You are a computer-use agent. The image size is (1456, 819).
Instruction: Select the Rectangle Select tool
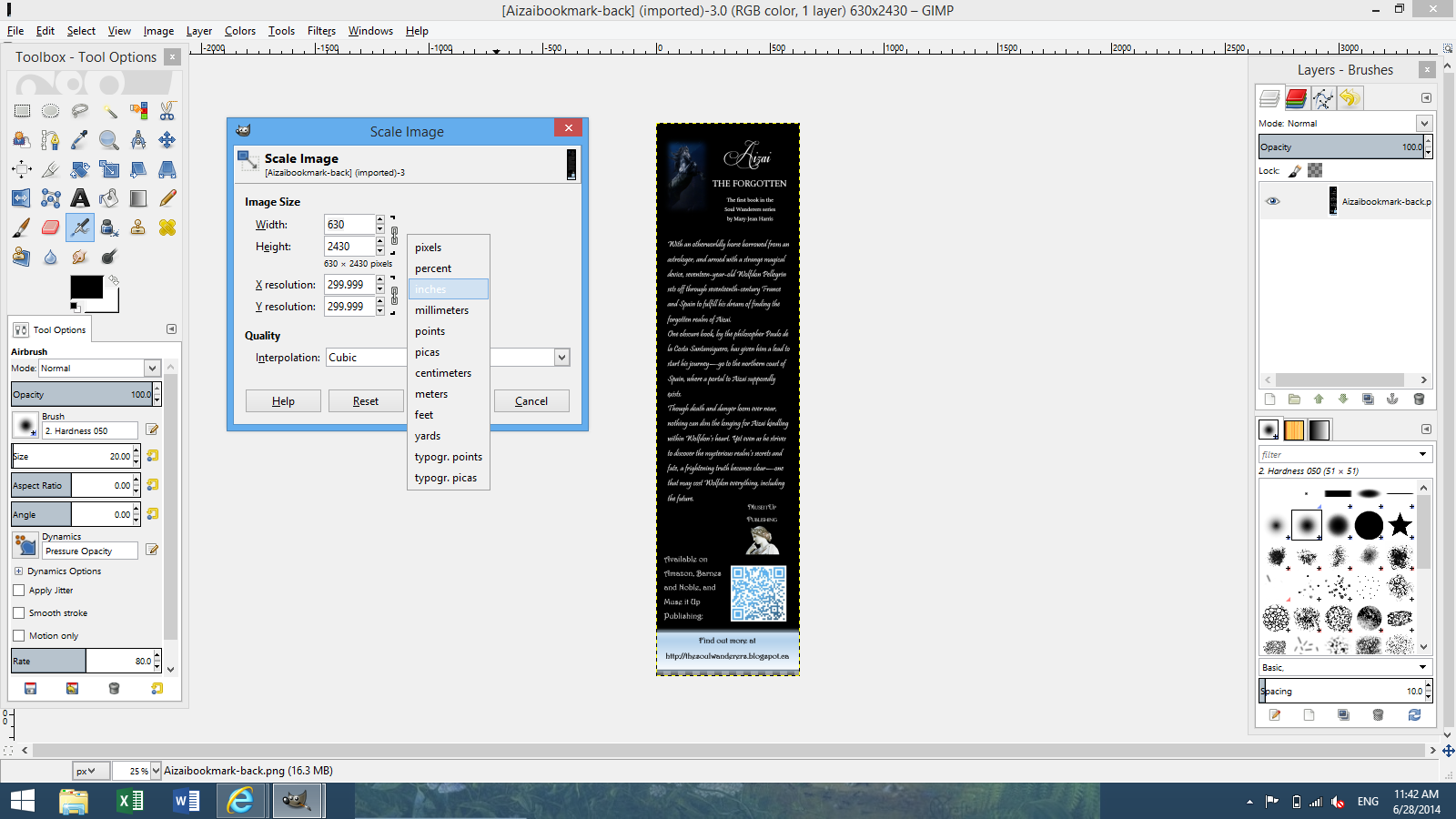22,111
